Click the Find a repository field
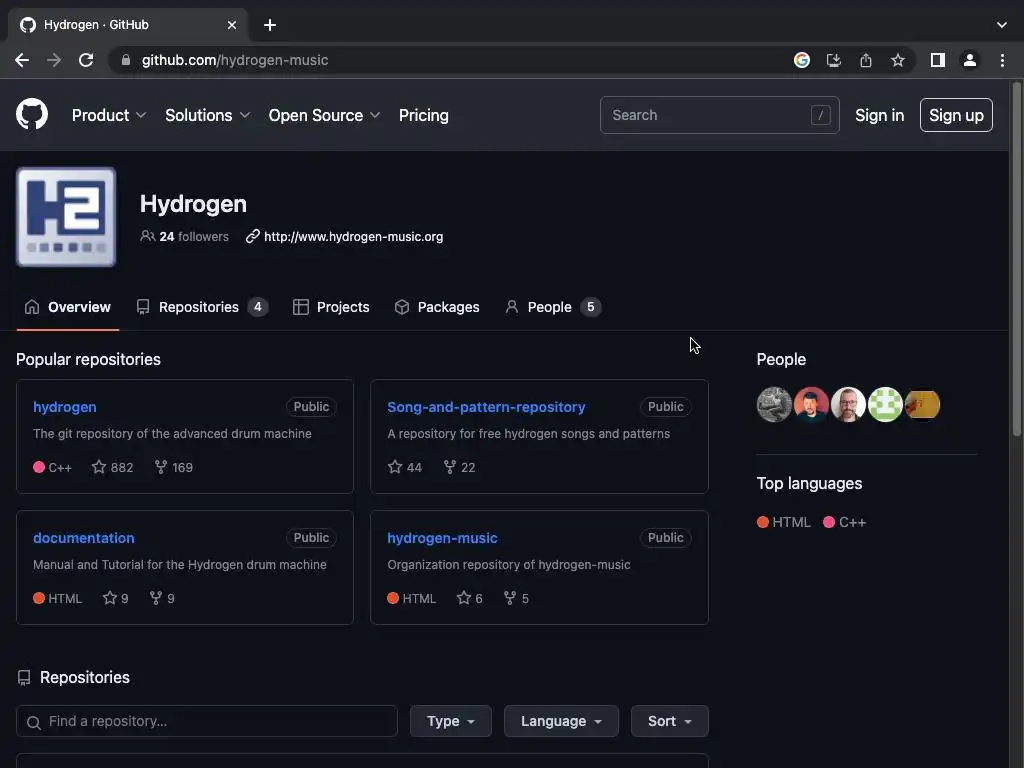 [207, 721]
